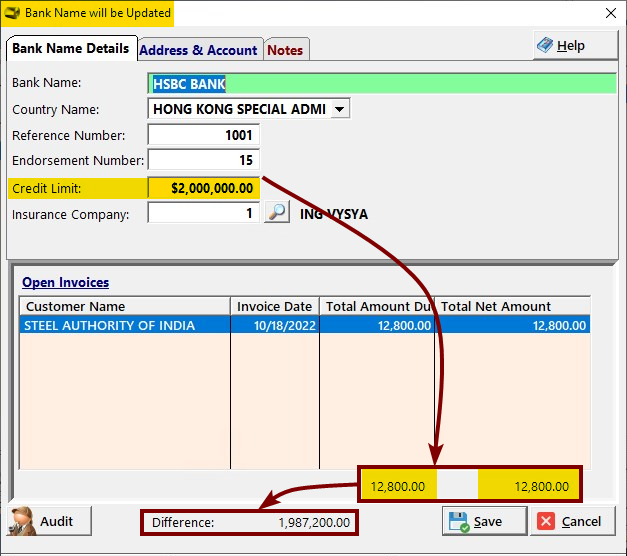Select the Bank Name Details tab
The height and width of the screenshot is (556, 627).
point(71,48)
